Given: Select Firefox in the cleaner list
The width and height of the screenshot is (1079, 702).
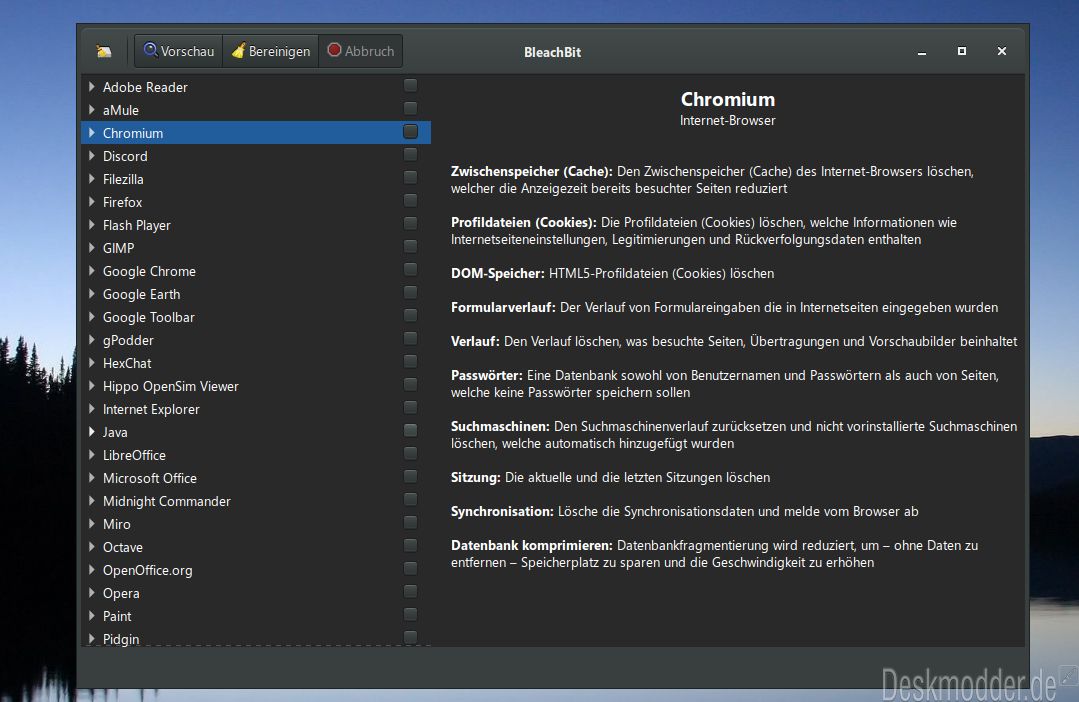Looking at the screenshot, I should pos(256,202).
